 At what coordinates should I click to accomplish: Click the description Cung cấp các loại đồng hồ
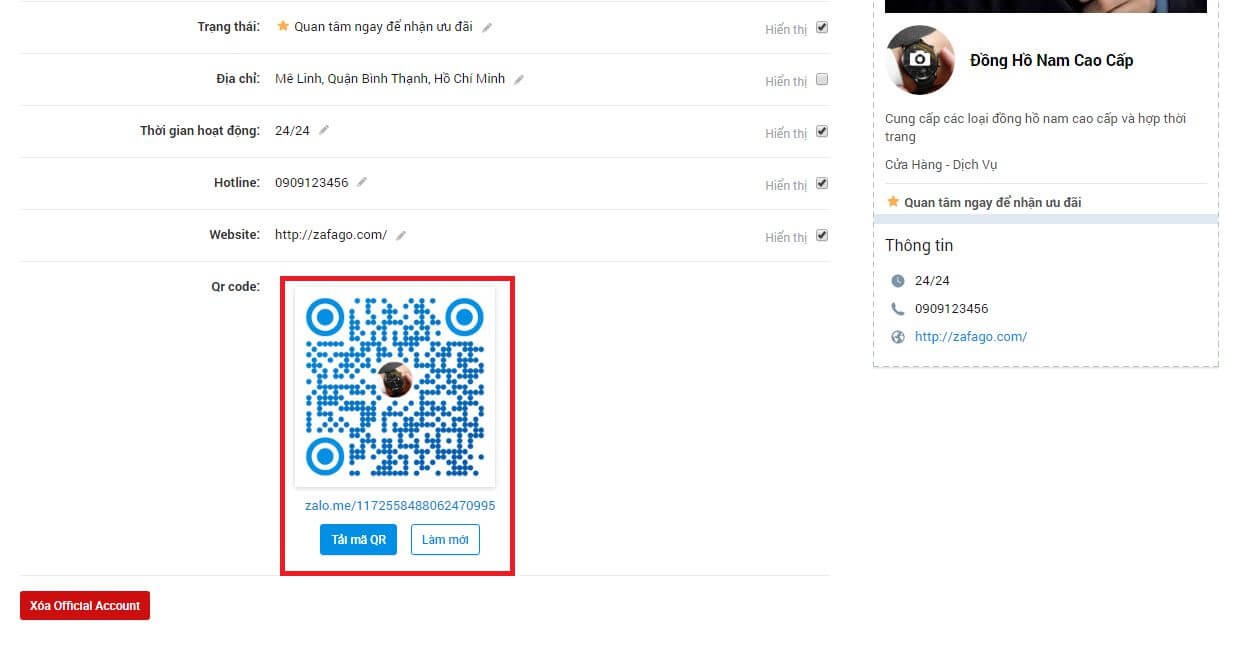coord(1036,128)
